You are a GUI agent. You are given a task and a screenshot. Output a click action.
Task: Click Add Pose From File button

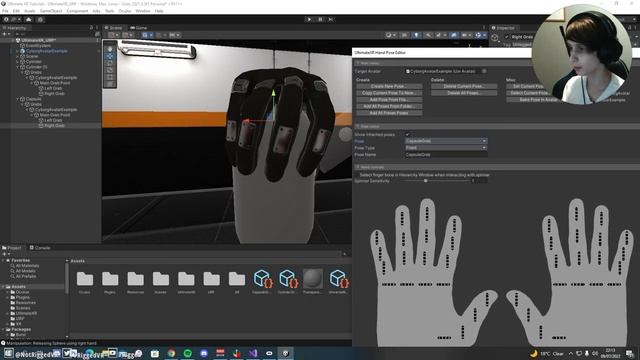pos(389,100)
